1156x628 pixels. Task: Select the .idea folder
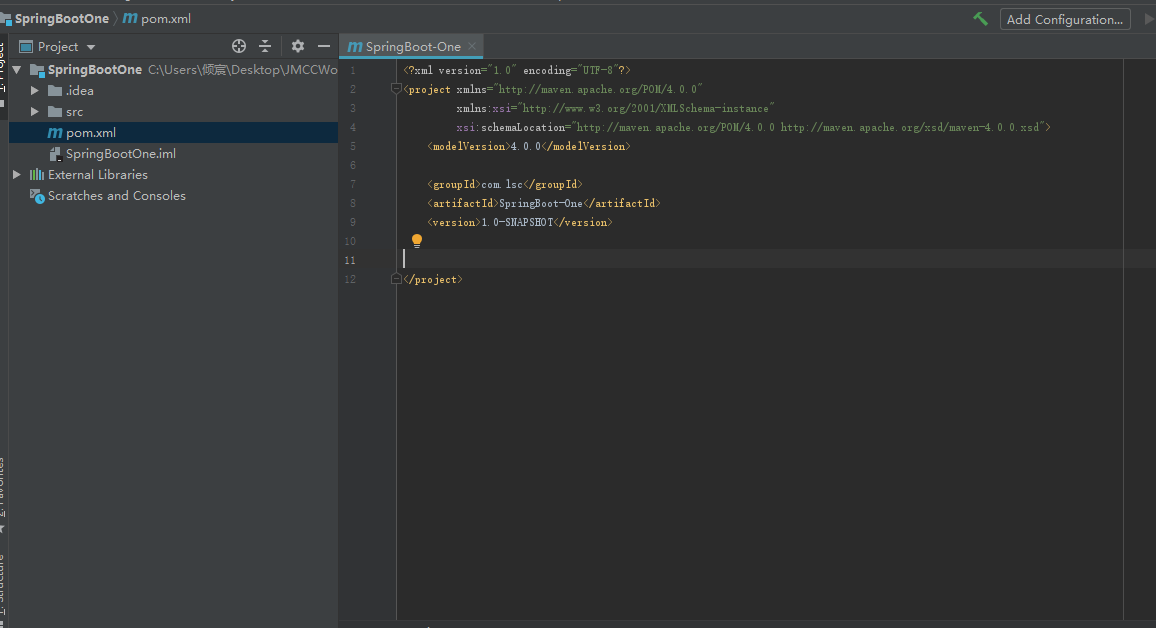pos(80,91)
